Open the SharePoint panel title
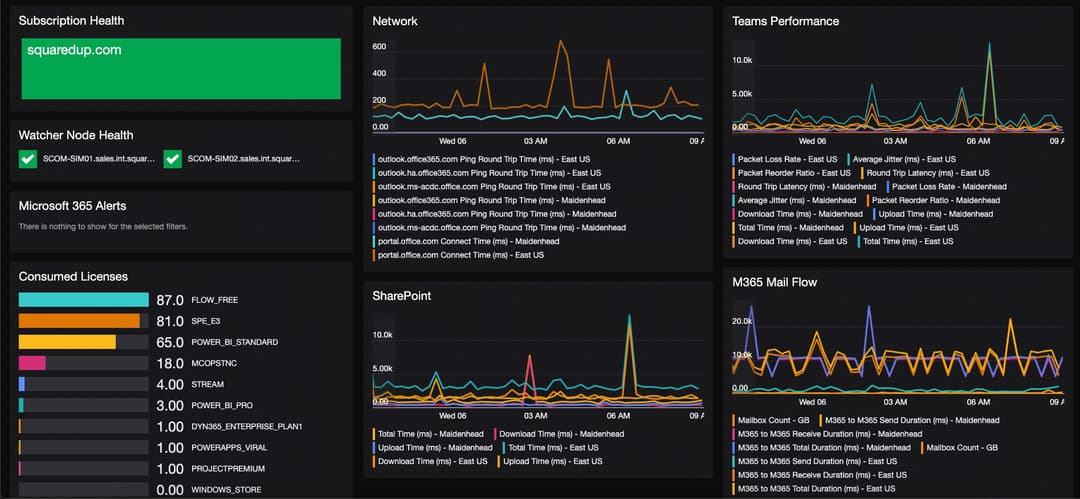1080x499 pixels. (x=402, y=296)
